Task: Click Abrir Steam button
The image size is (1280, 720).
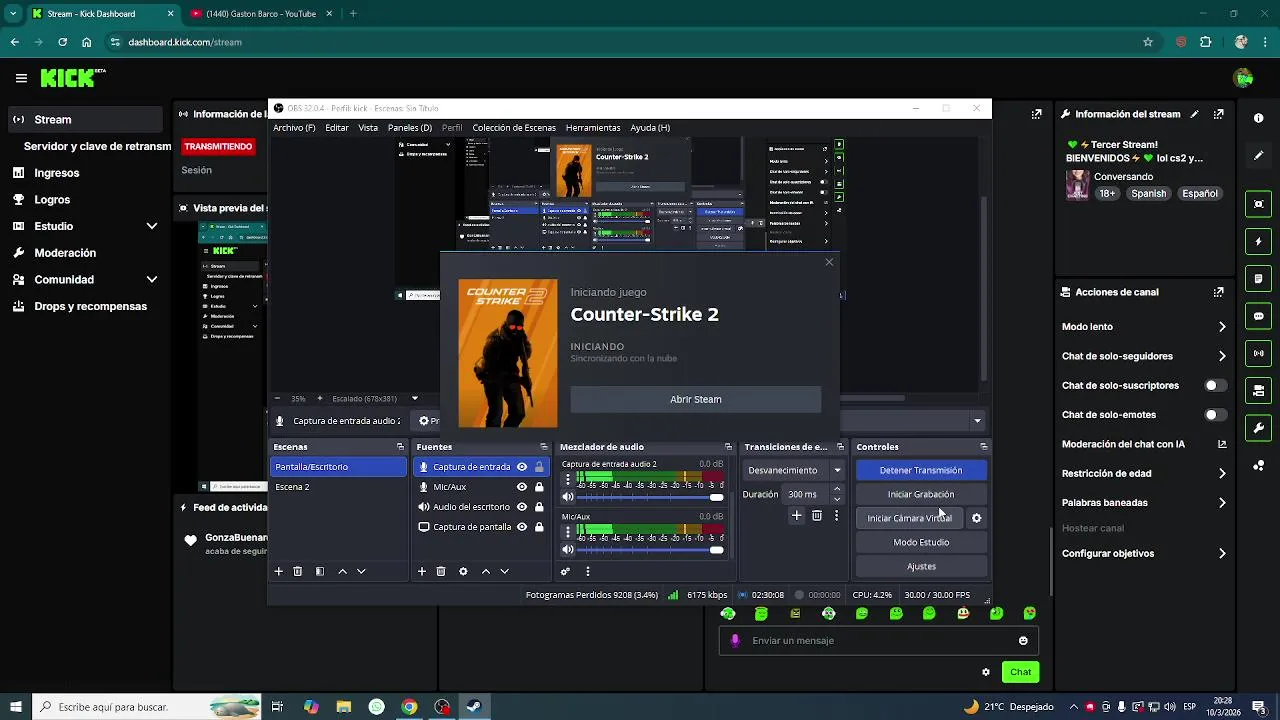Action: [x=696, y=399]
